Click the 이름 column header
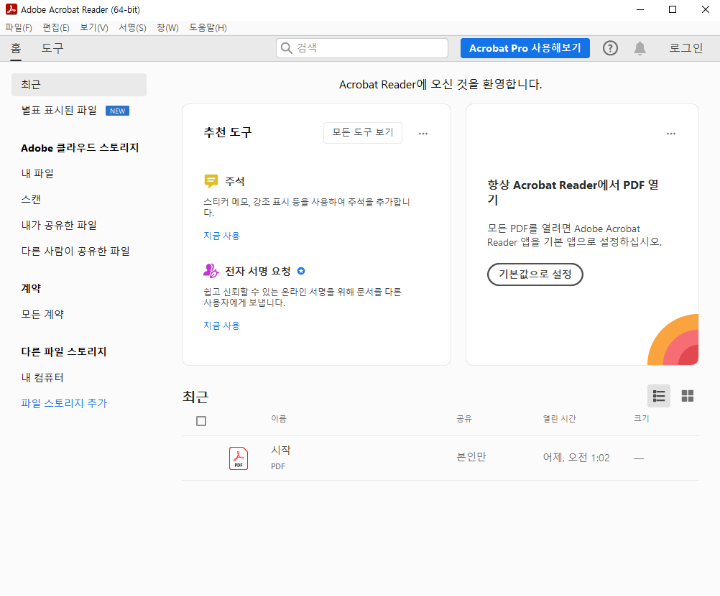The width and height of the screenshot is (720, 596). 279,419
